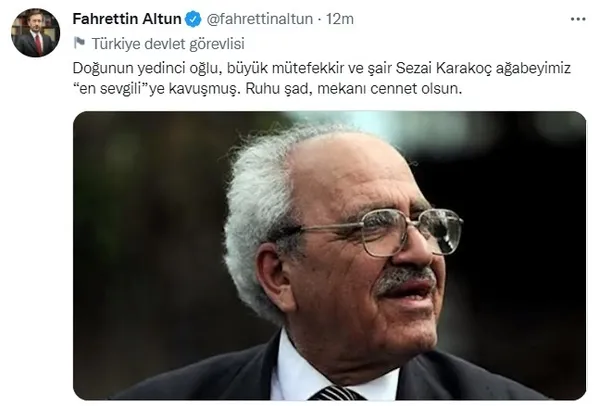Open the 12m timestamp link

pos(340,19)
